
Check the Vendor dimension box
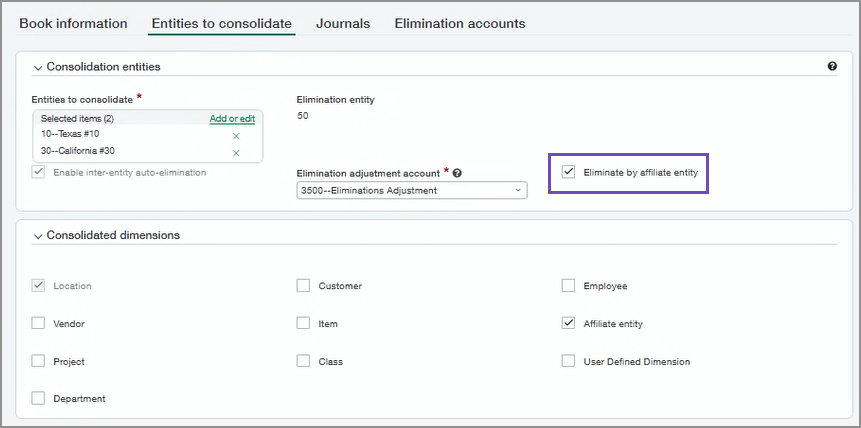(x=38, y=324)
